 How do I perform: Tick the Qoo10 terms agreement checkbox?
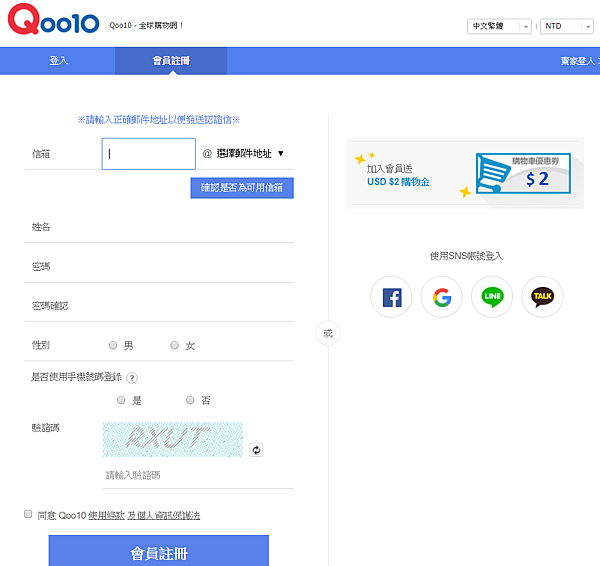tap(28, 514)
